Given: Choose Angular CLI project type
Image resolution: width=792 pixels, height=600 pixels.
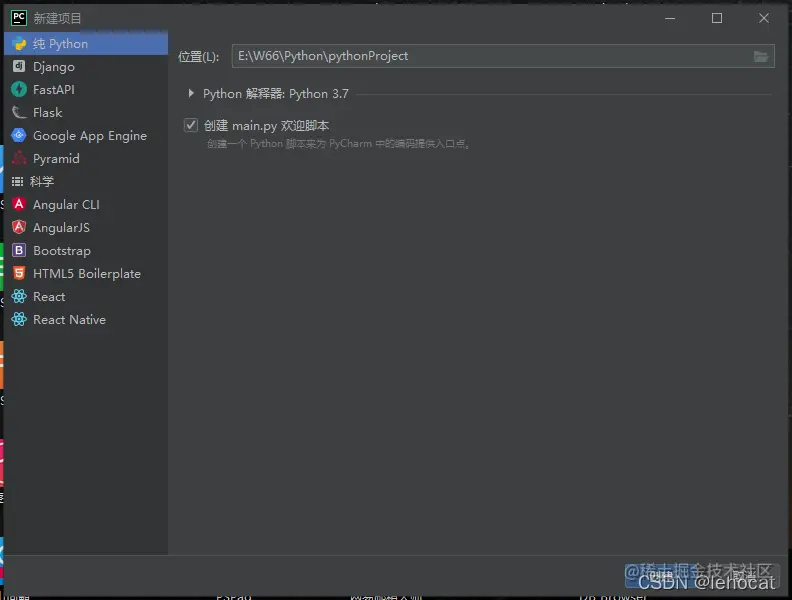Looking at the screenshot, I should pyautogui.click(x=86, y=205).
